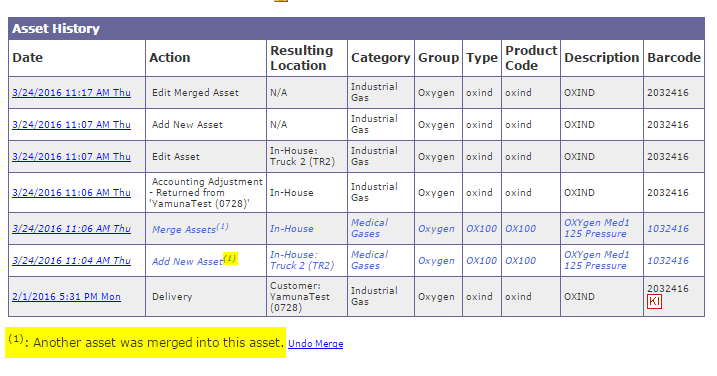
Task: Click the Undo Merge link
Action: (316, 344)
